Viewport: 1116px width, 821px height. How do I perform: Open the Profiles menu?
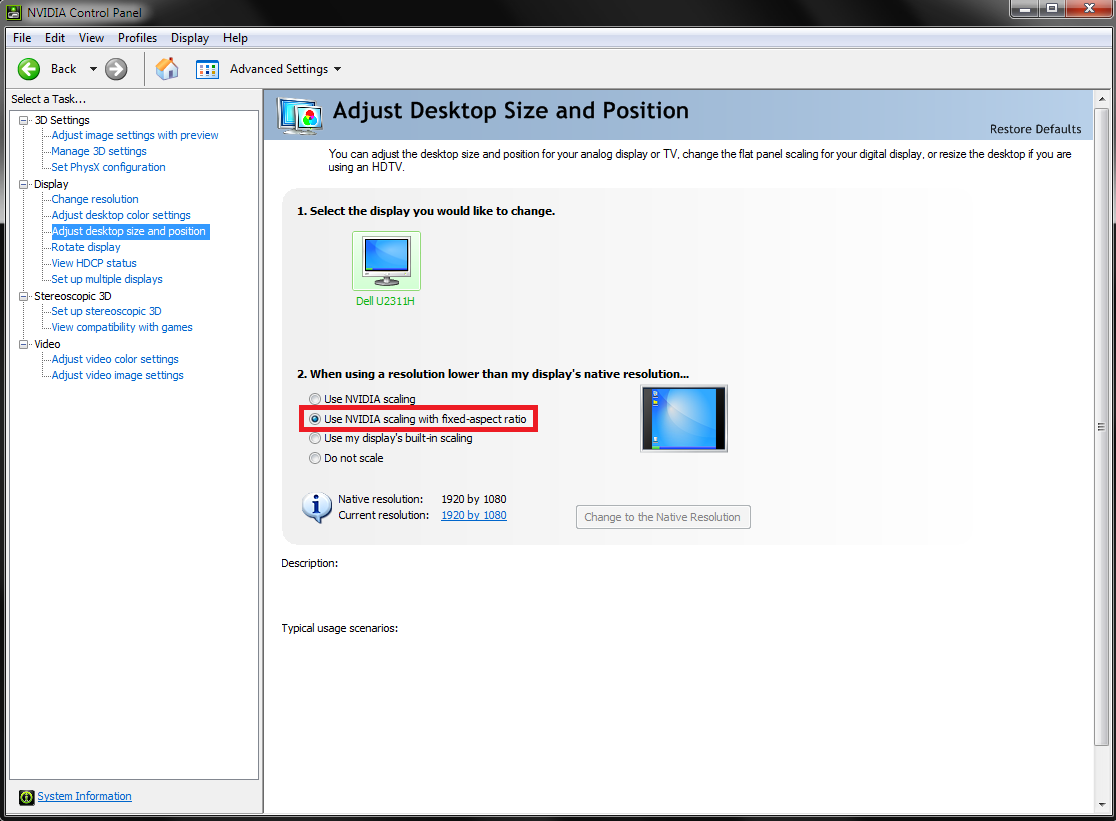pyautogui.click(x=137, y=38)
